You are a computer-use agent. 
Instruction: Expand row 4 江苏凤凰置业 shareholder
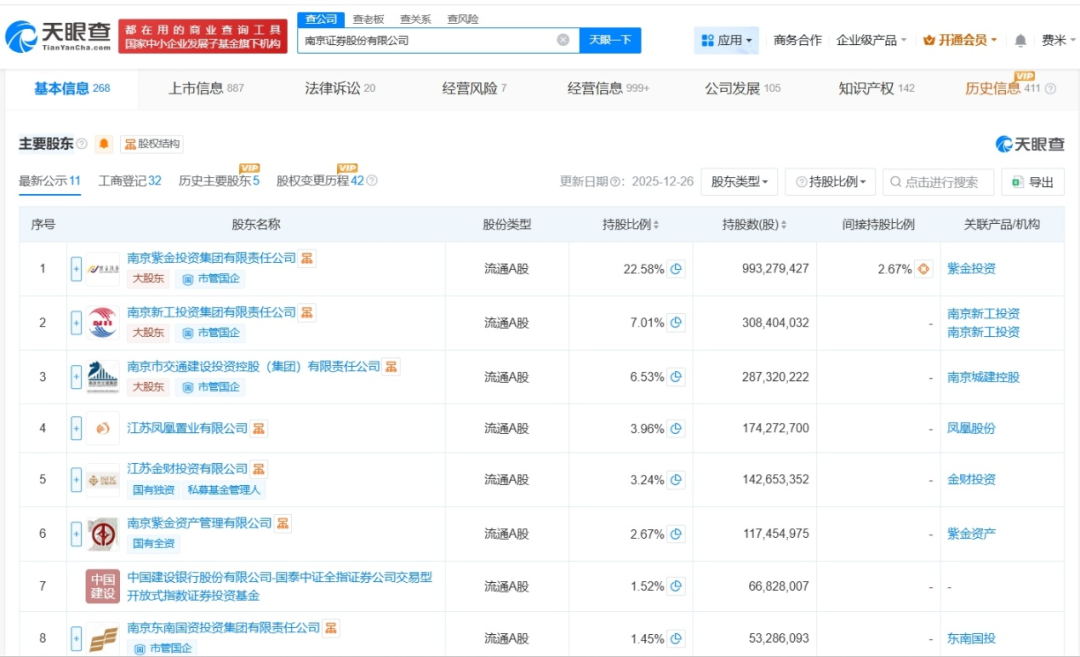point(76,428)
